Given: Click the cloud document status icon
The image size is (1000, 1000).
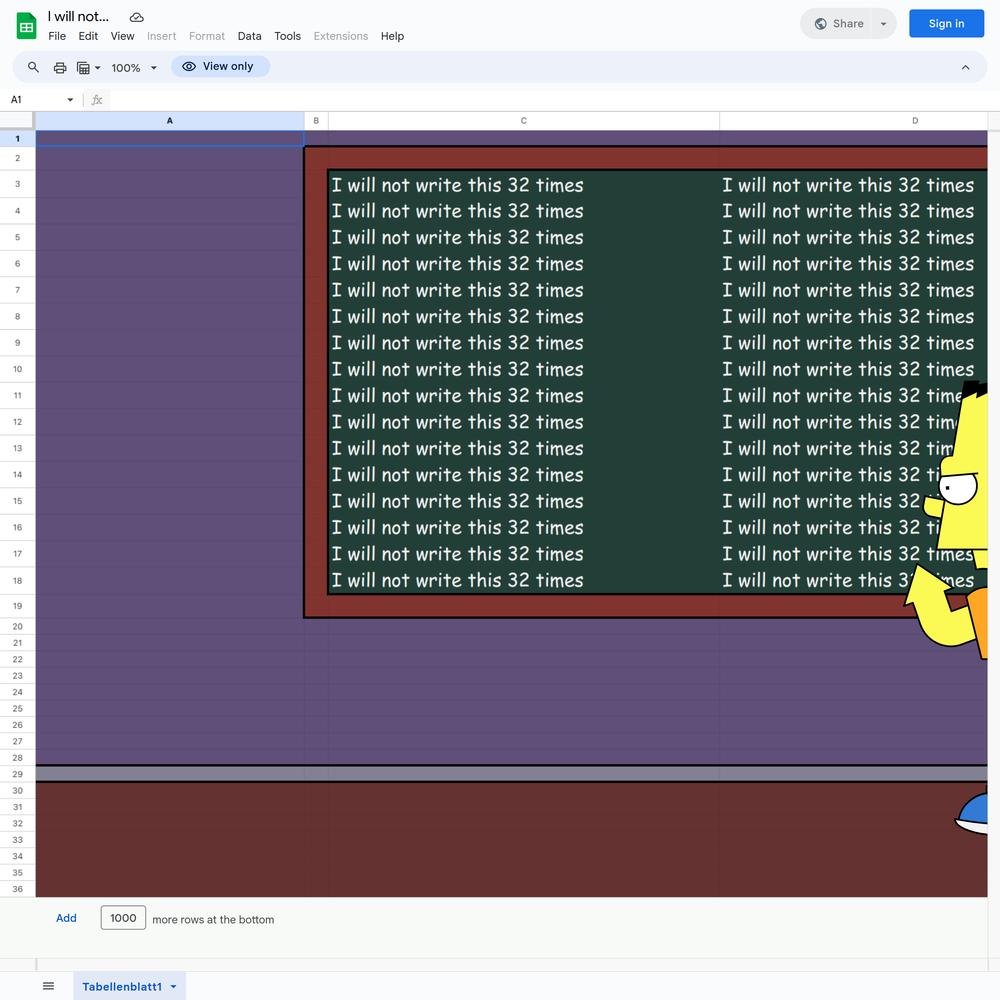Looking at the screenshot, I should 136,17.
